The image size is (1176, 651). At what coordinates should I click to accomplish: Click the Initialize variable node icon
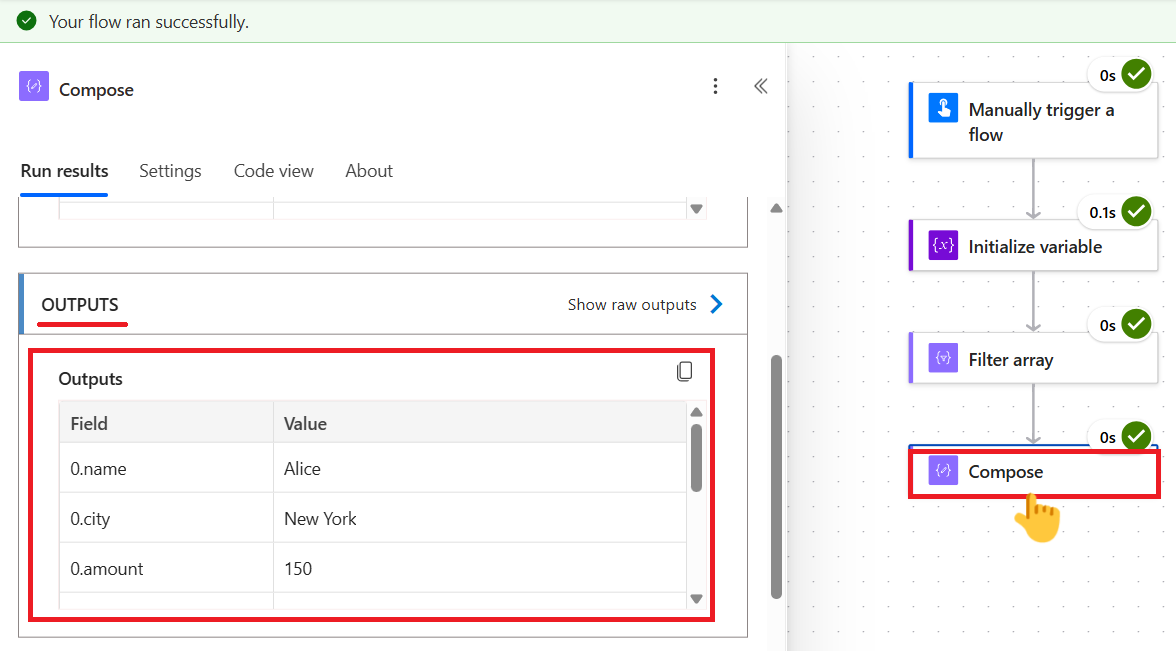[943, 246]
